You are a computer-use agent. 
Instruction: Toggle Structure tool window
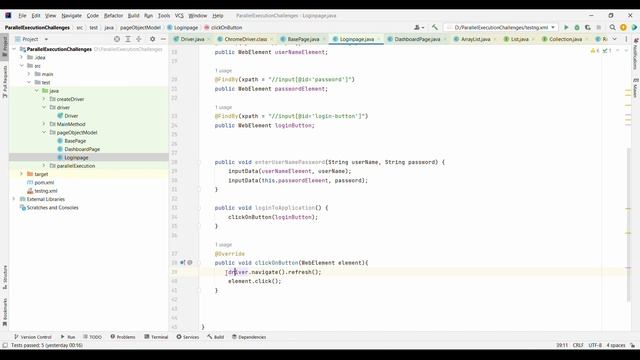pyautogui.click(x=4, y=278)
